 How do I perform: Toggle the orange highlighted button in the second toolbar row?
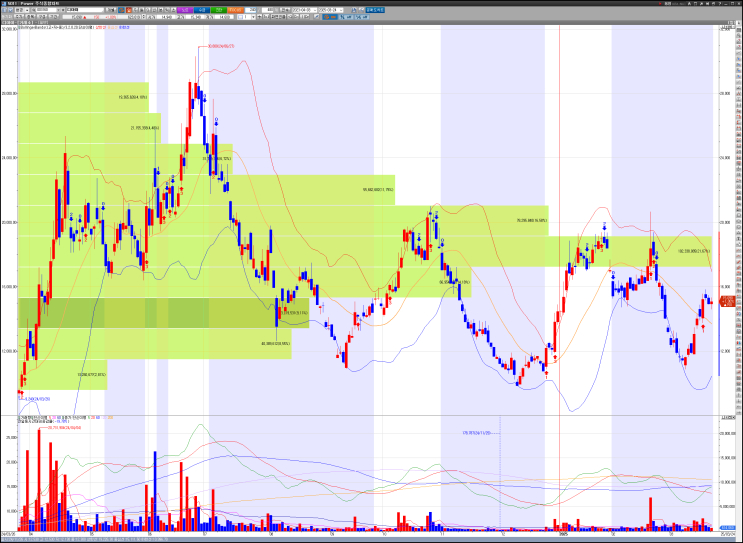(330, 17)
